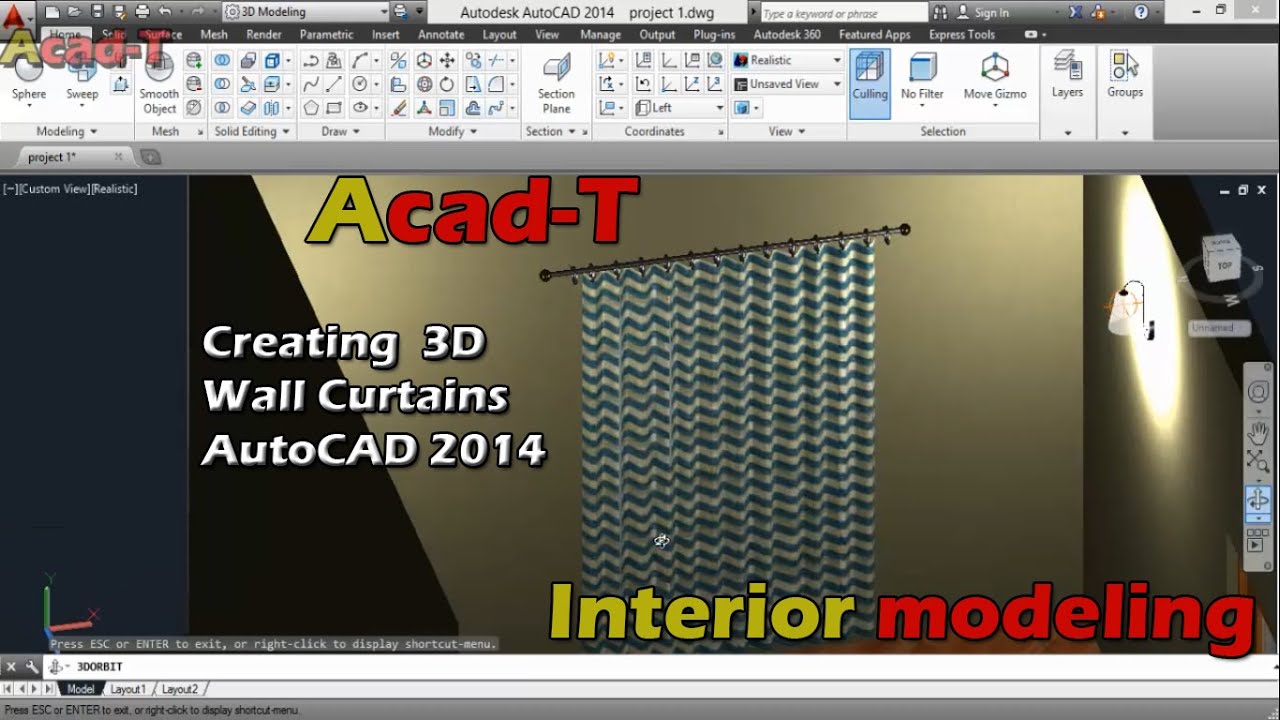This screenshot has width=1280, height=720.
Task: Select the Pan hand tool in navigation bar
Action: [1257, 433]
